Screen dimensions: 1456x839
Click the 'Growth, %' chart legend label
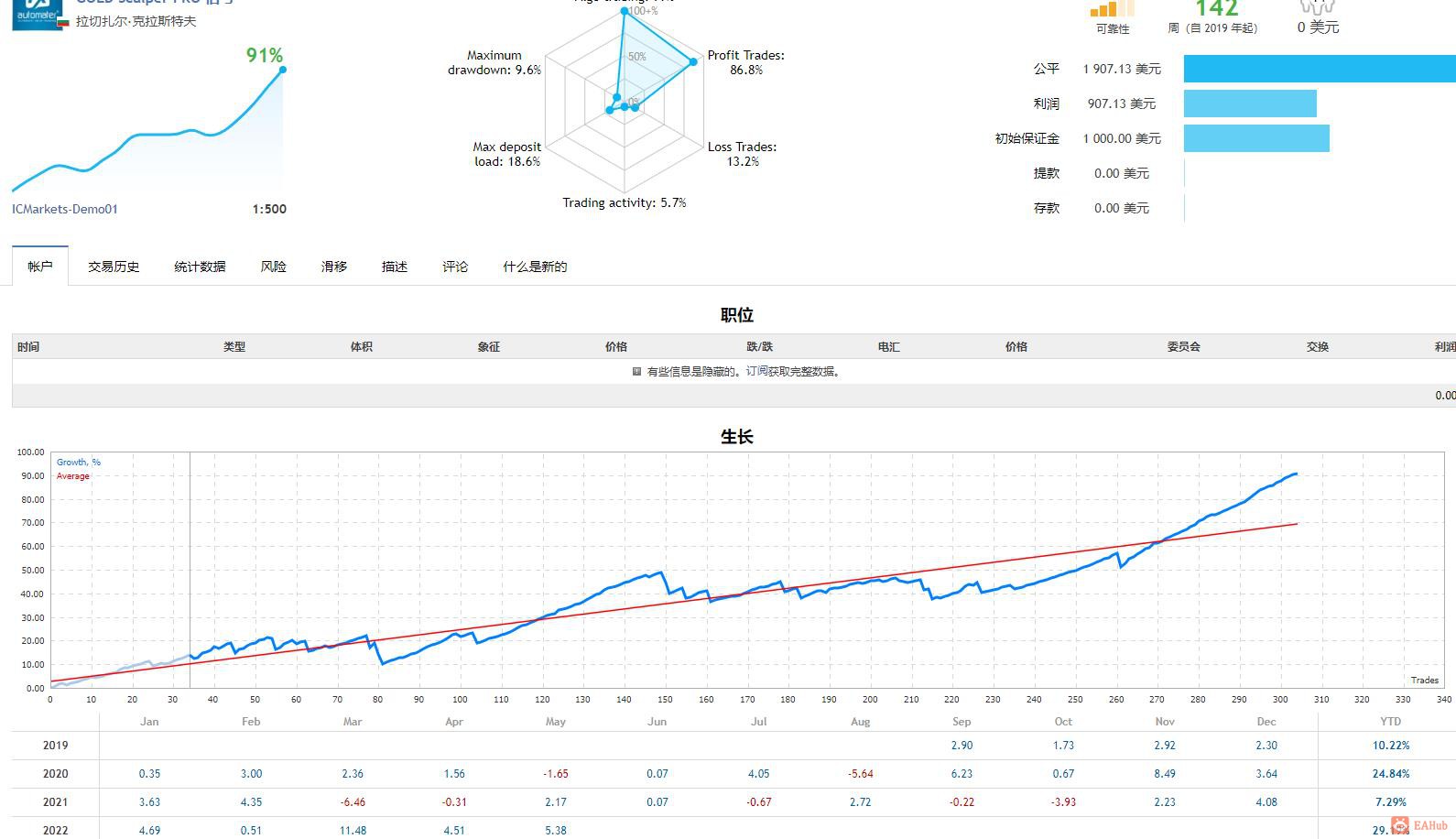pos(79,463)
